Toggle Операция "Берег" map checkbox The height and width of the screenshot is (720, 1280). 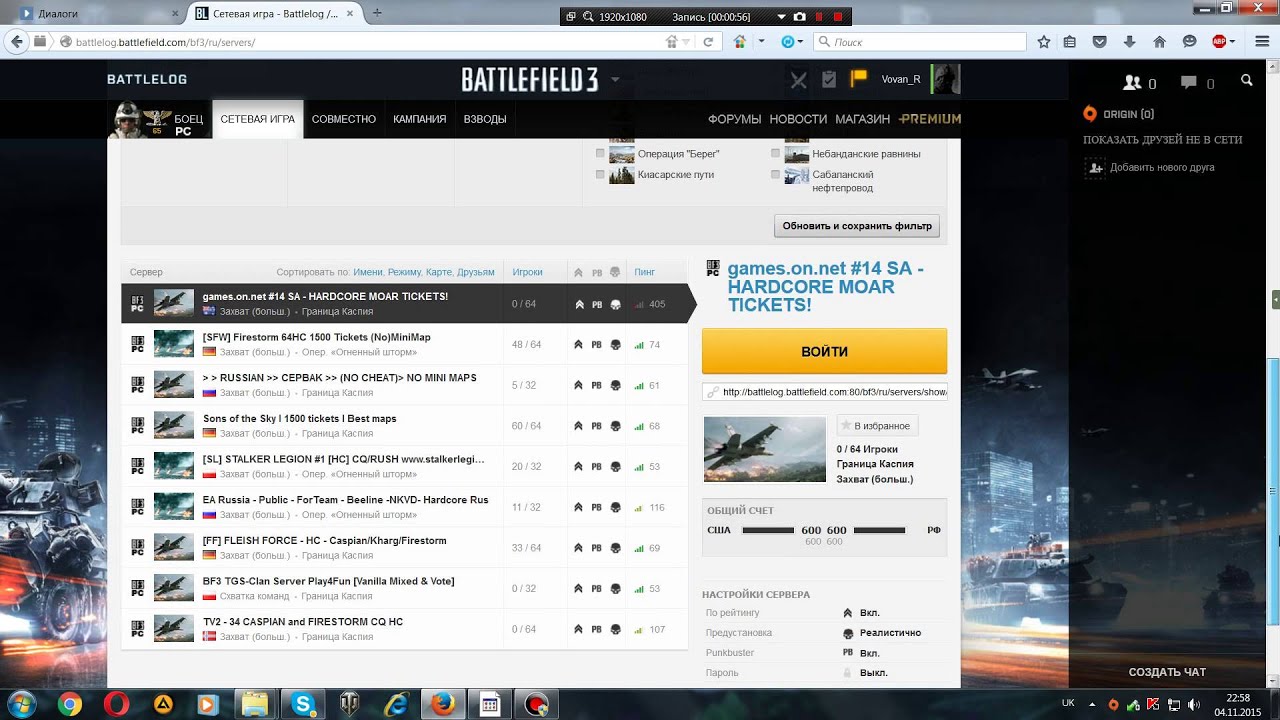tap(600, 154)
